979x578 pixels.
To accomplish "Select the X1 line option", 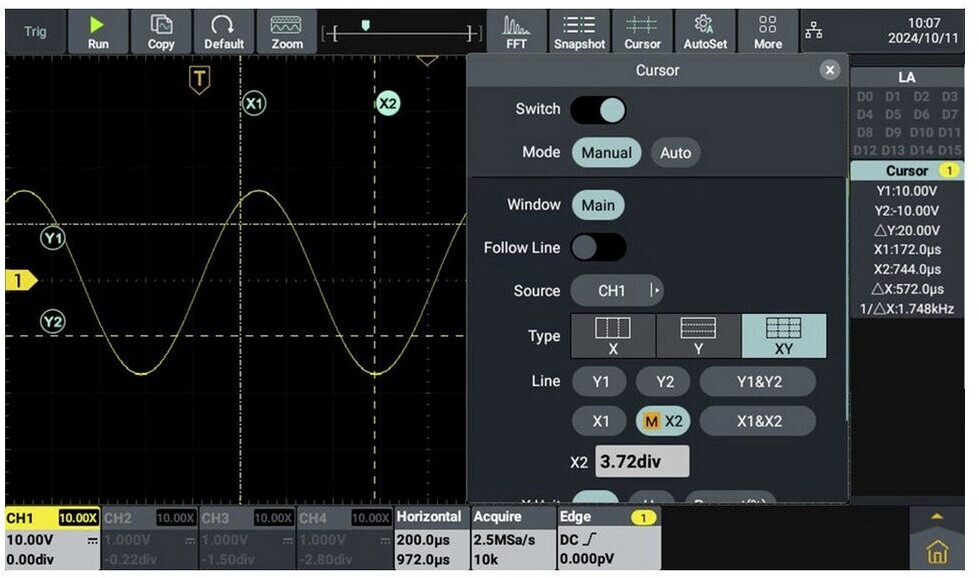I will pos(600,421).
